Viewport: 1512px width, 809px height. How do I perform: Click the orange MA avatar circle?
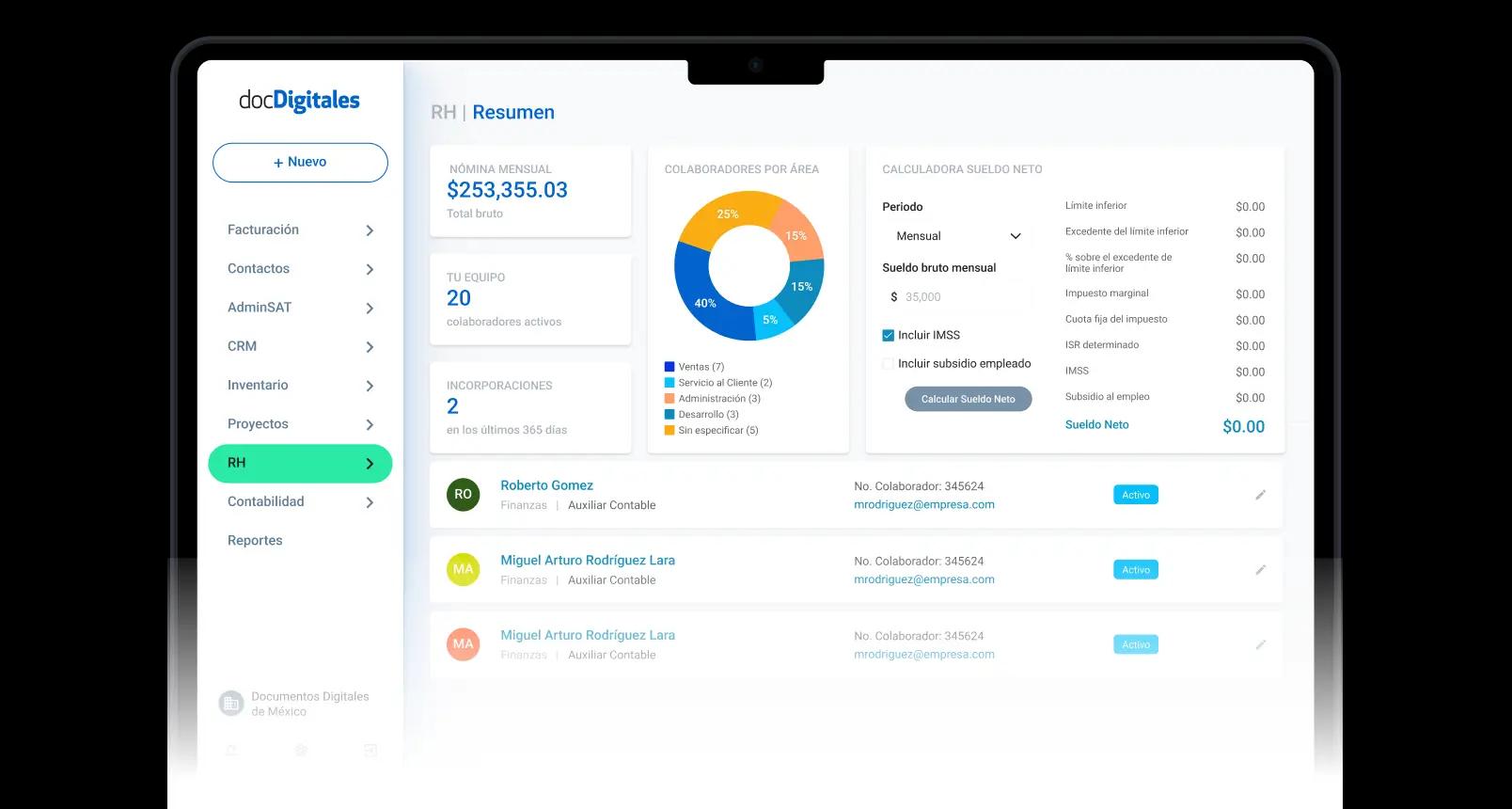(x=463, y=644)
